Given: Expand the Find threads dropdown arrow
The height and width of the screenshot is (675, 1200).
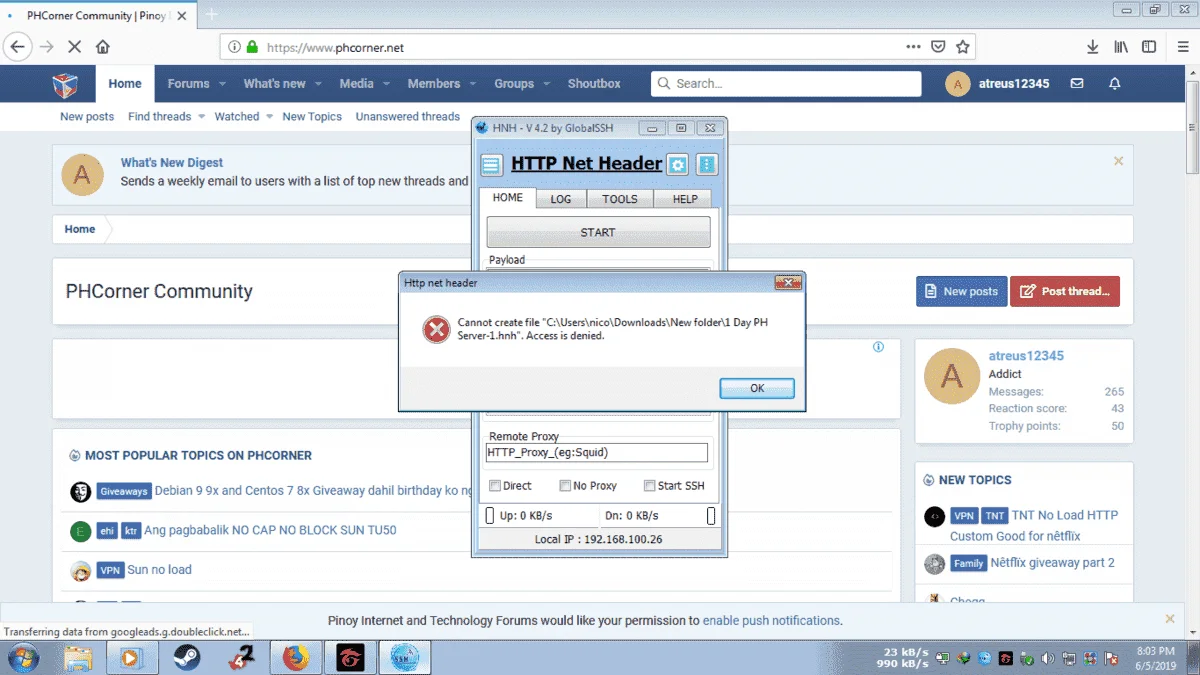Looking at the screenshot, I should [x=203, y=117].
